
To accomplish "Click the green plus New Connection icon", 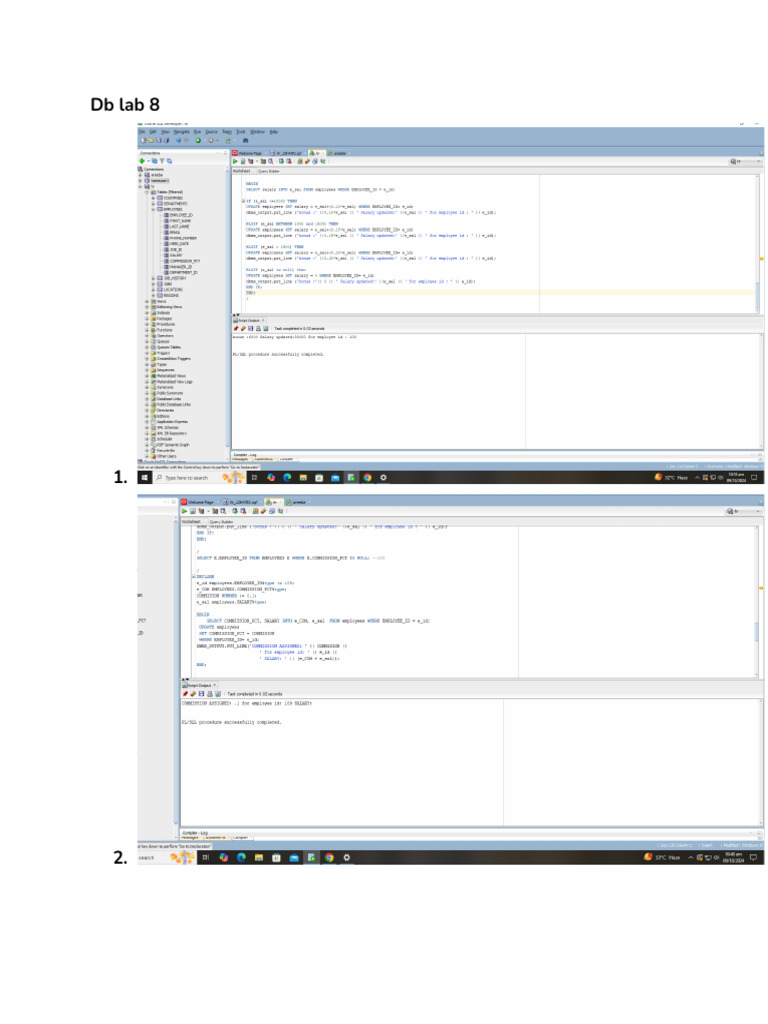I will [142, 161].
